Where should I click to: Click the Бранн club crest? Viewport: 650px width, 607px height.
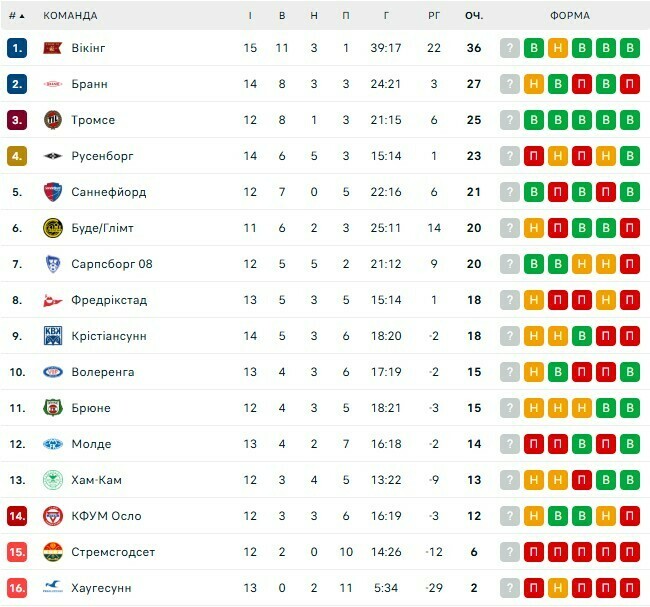(x=53, y=84)
